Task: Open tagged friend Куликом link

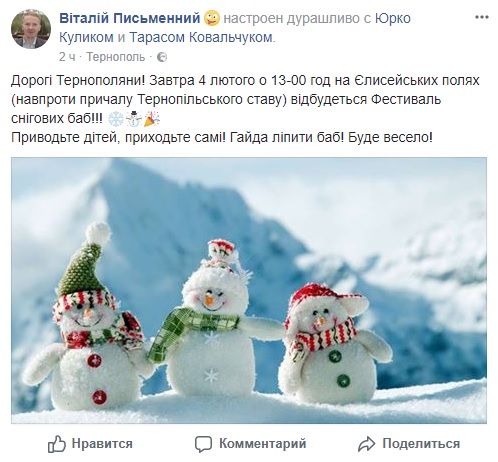Action: [86, 37]
